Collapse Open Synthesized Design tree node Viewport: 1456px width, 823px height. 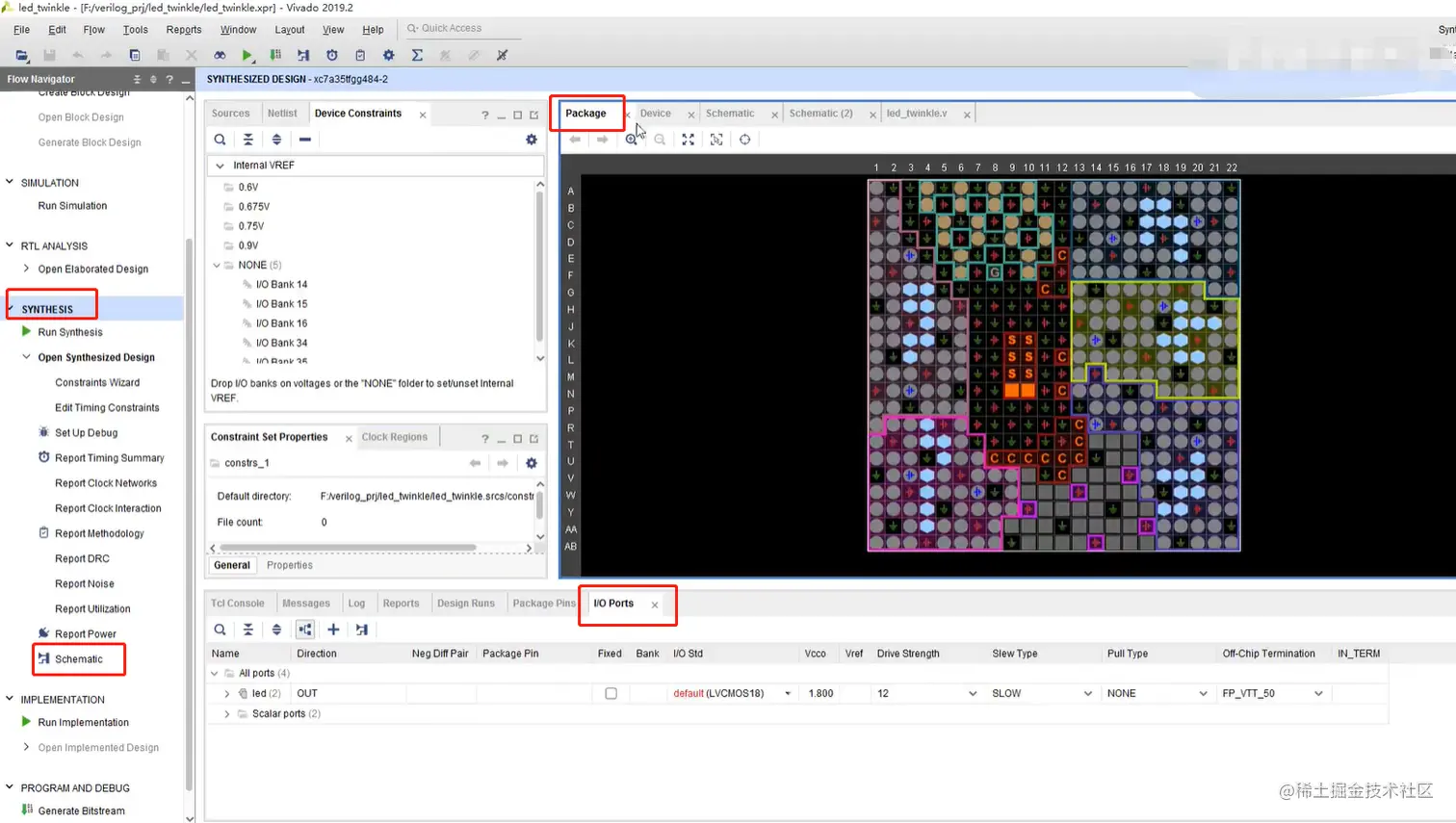click(x=26, y=357)
